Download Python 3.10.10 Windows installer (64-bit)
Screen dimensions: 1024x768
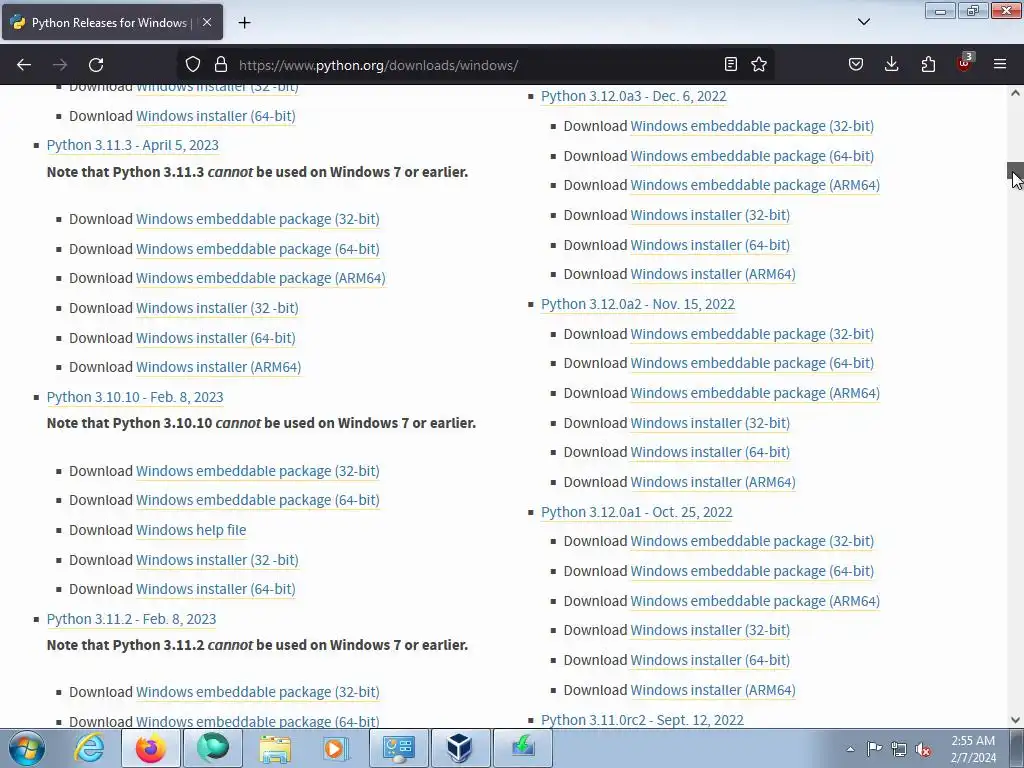tap(216, 589)
